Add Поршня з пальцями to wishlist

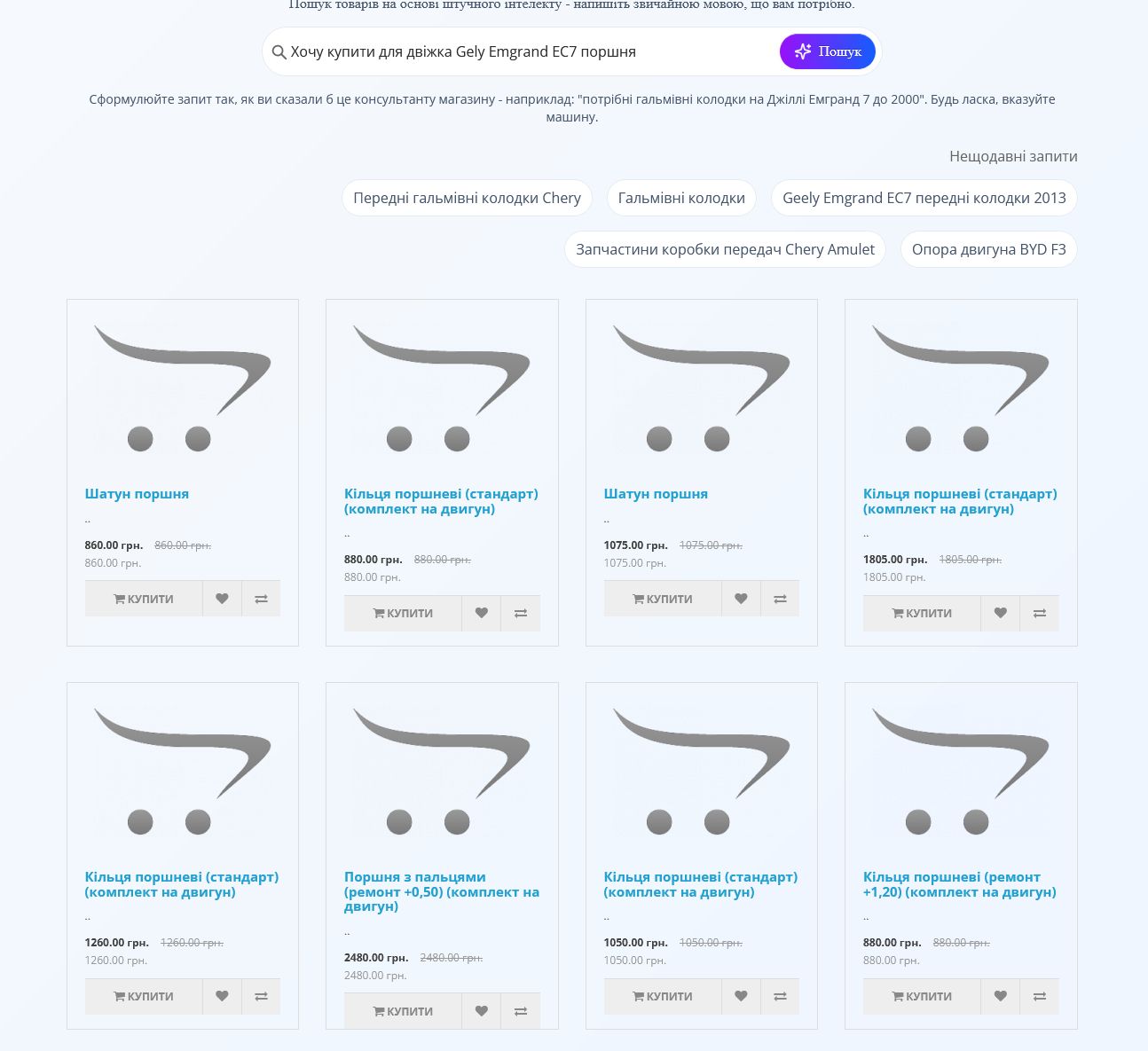coord(481,1011)
